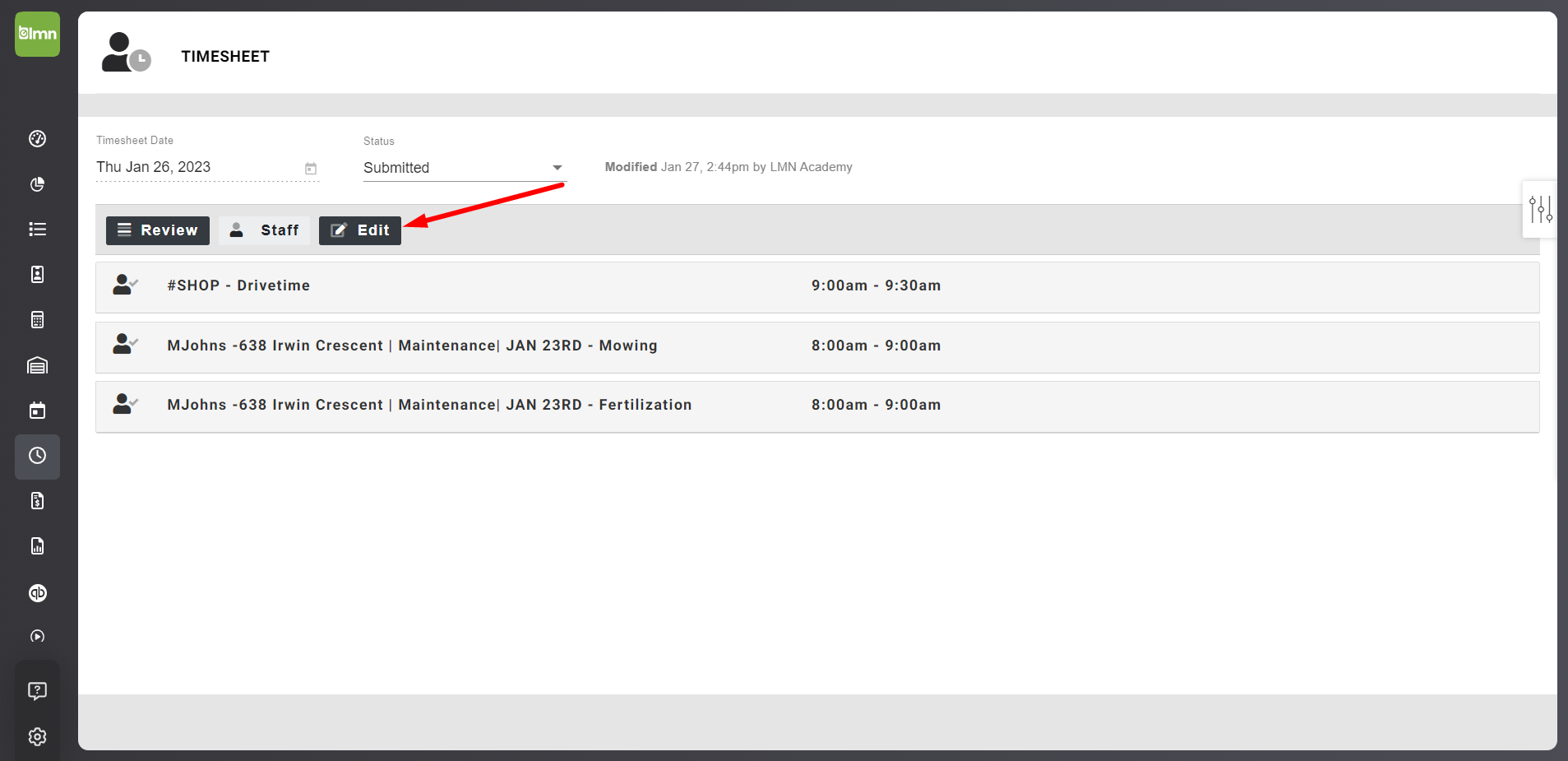The image size is (1568, 761).
Task: Open the pie chart reports icon
Action: (x=37, y=184)
